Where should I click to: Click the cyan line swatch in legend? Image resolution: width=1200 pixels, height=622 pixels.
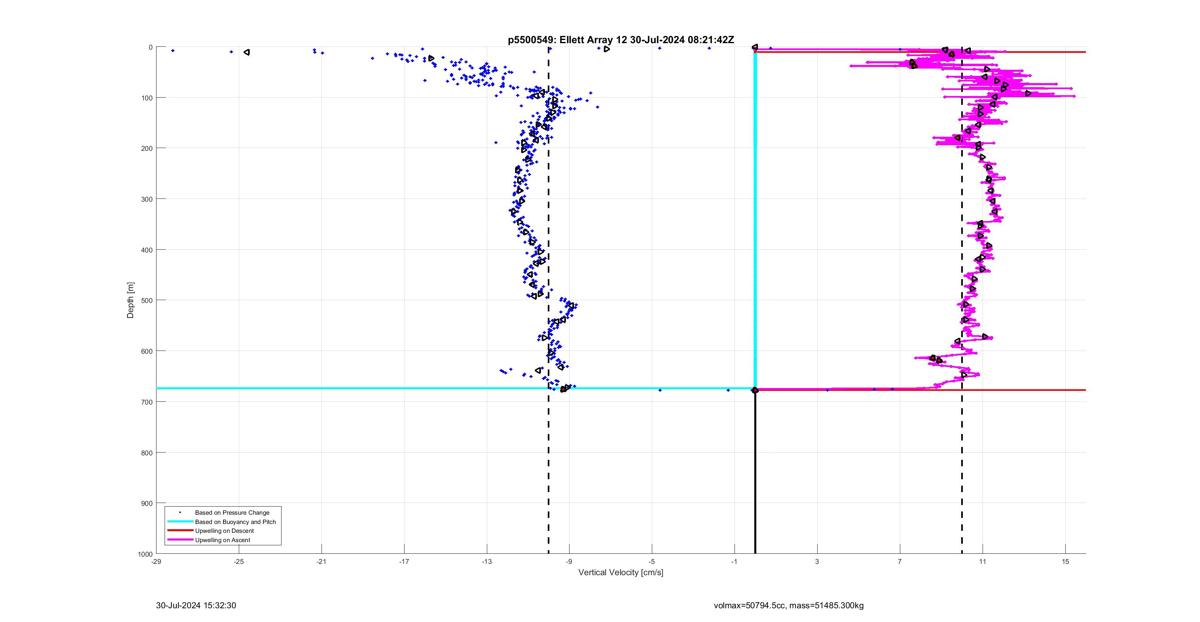coord(179,522)
